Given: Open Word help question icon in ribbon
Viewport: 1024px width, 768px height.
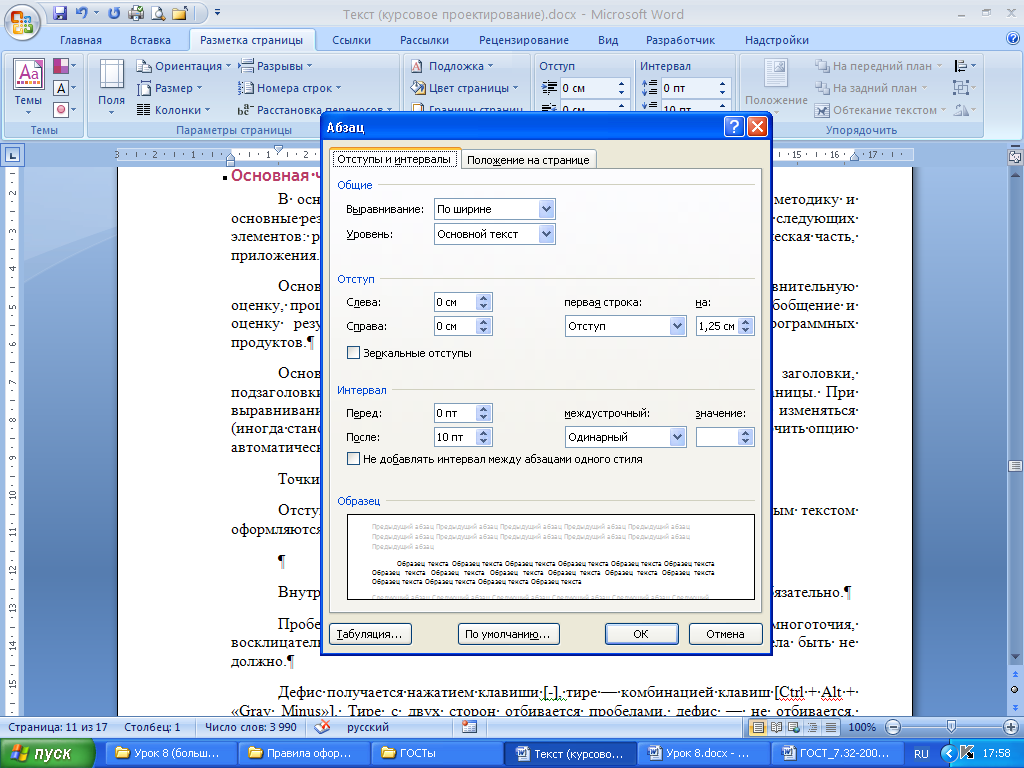Looking at the screenshot, I should click(x=1012, y=39).
